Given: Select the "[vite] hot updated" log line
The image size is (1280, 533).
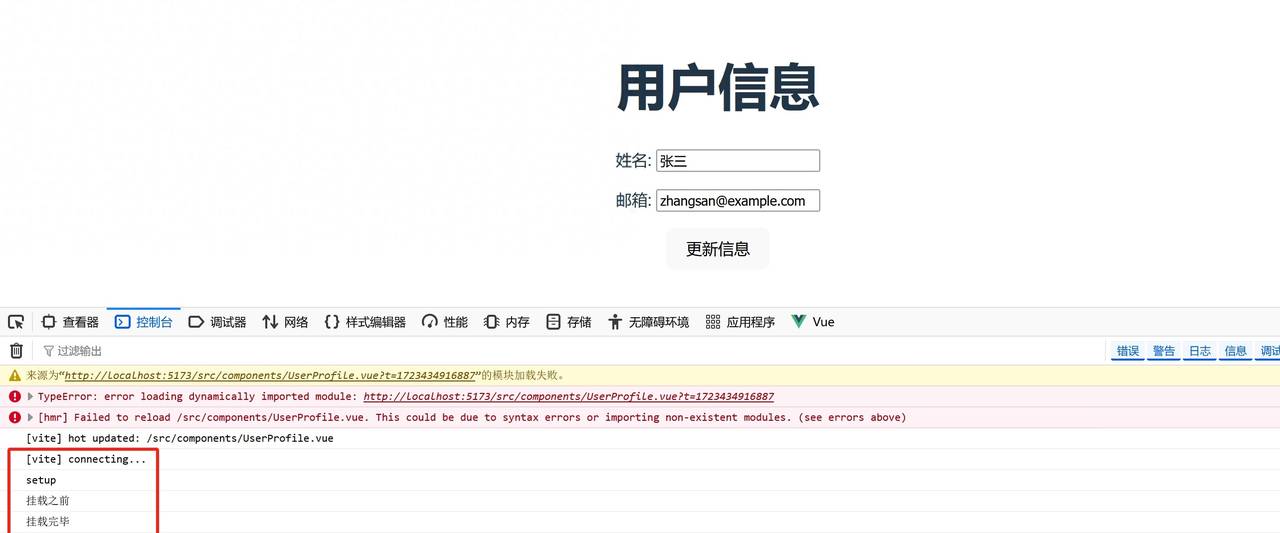Looking at the screenshot, I should point(180,439).
